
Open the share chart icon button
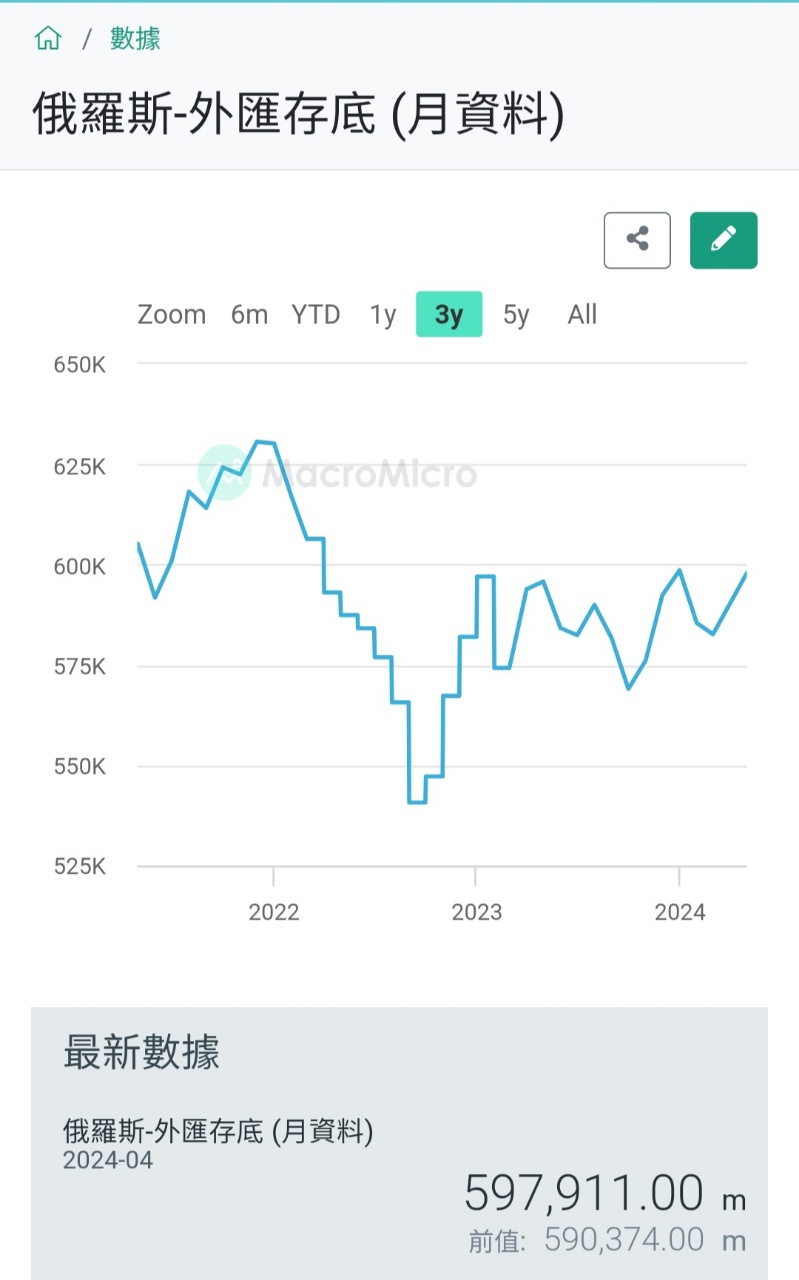coord(637,240)
